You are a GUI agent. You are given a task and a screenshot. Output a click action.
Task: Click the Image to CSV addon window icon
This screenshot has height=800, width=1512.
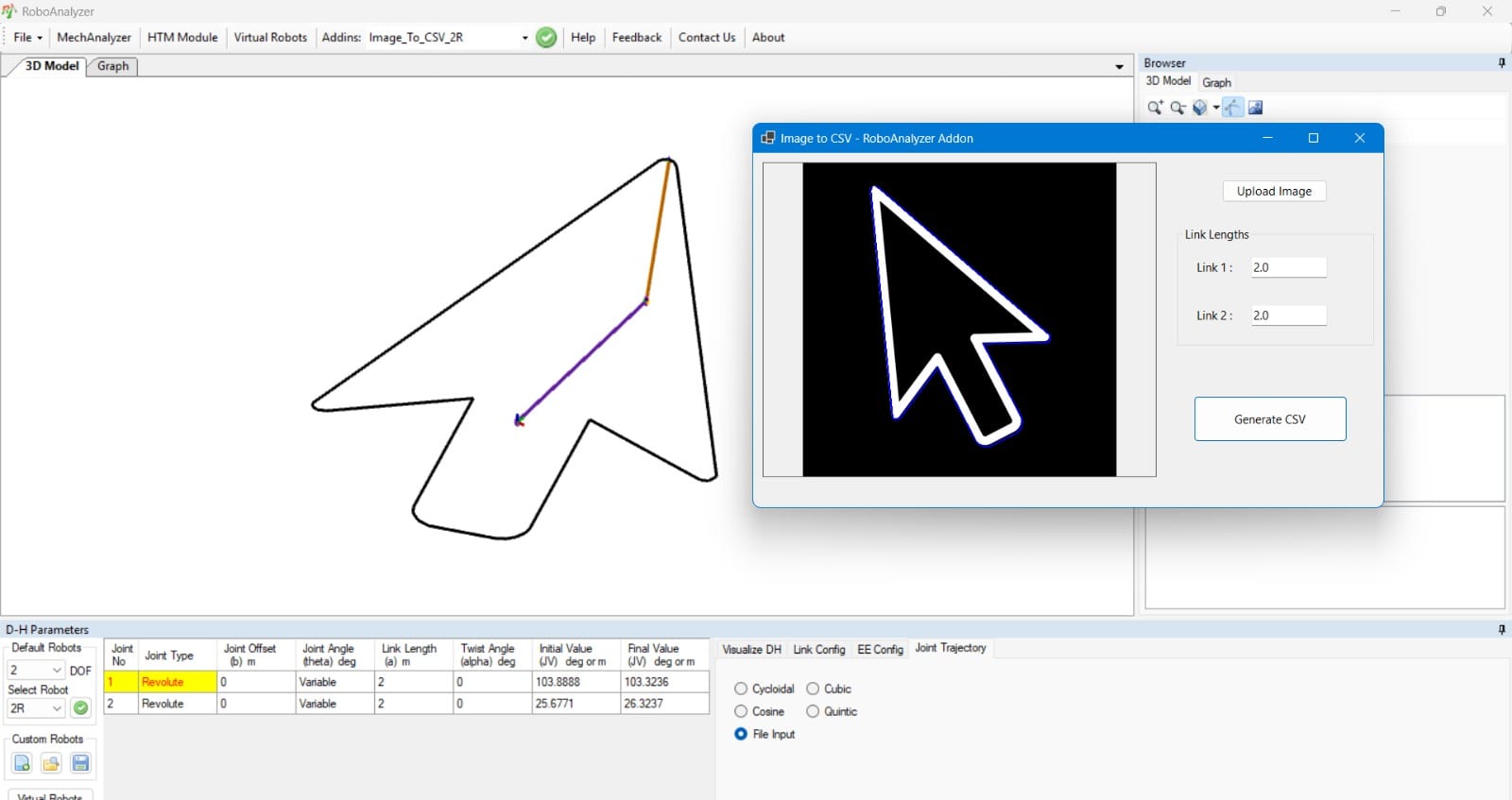(768, 138)
